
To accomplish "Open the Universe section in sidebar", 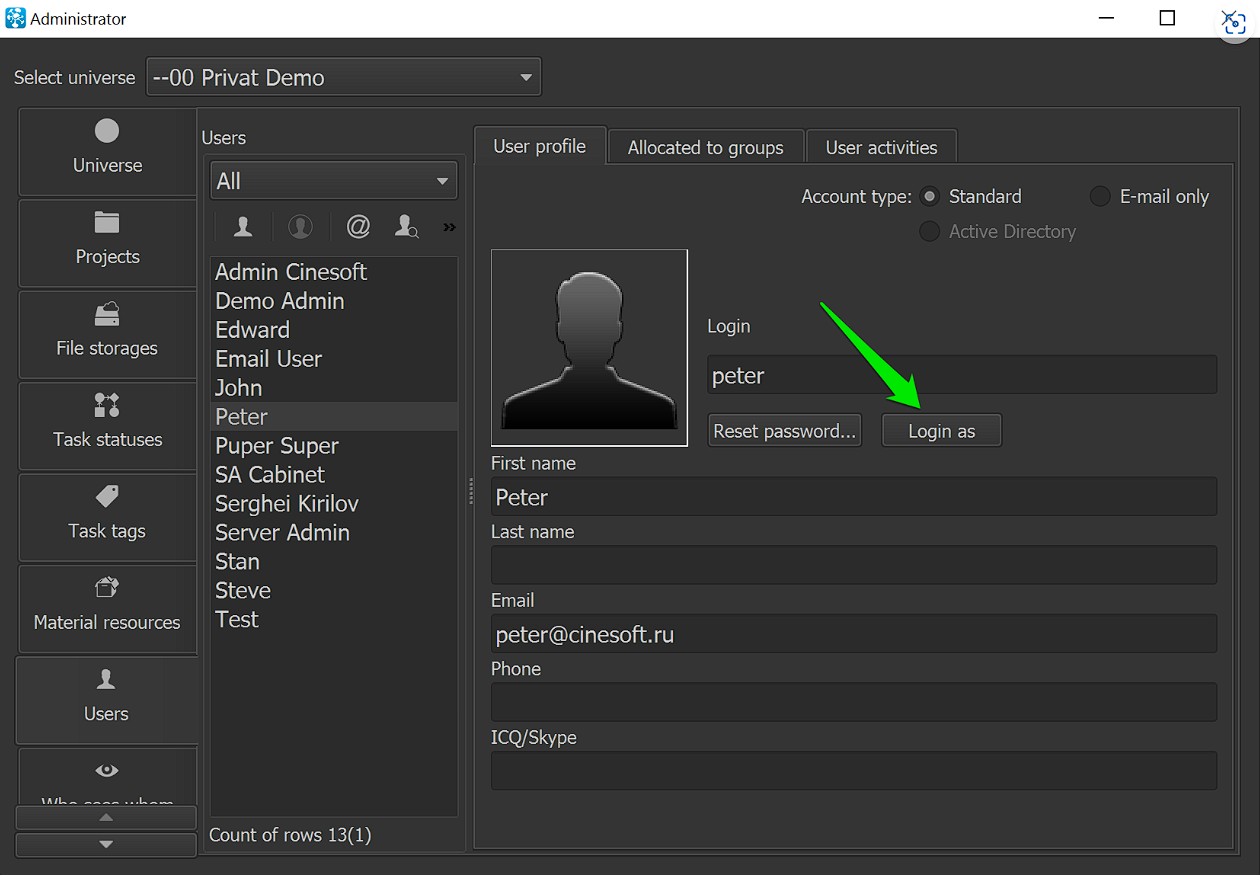I will pyautogui.click(x=107, y=151).
